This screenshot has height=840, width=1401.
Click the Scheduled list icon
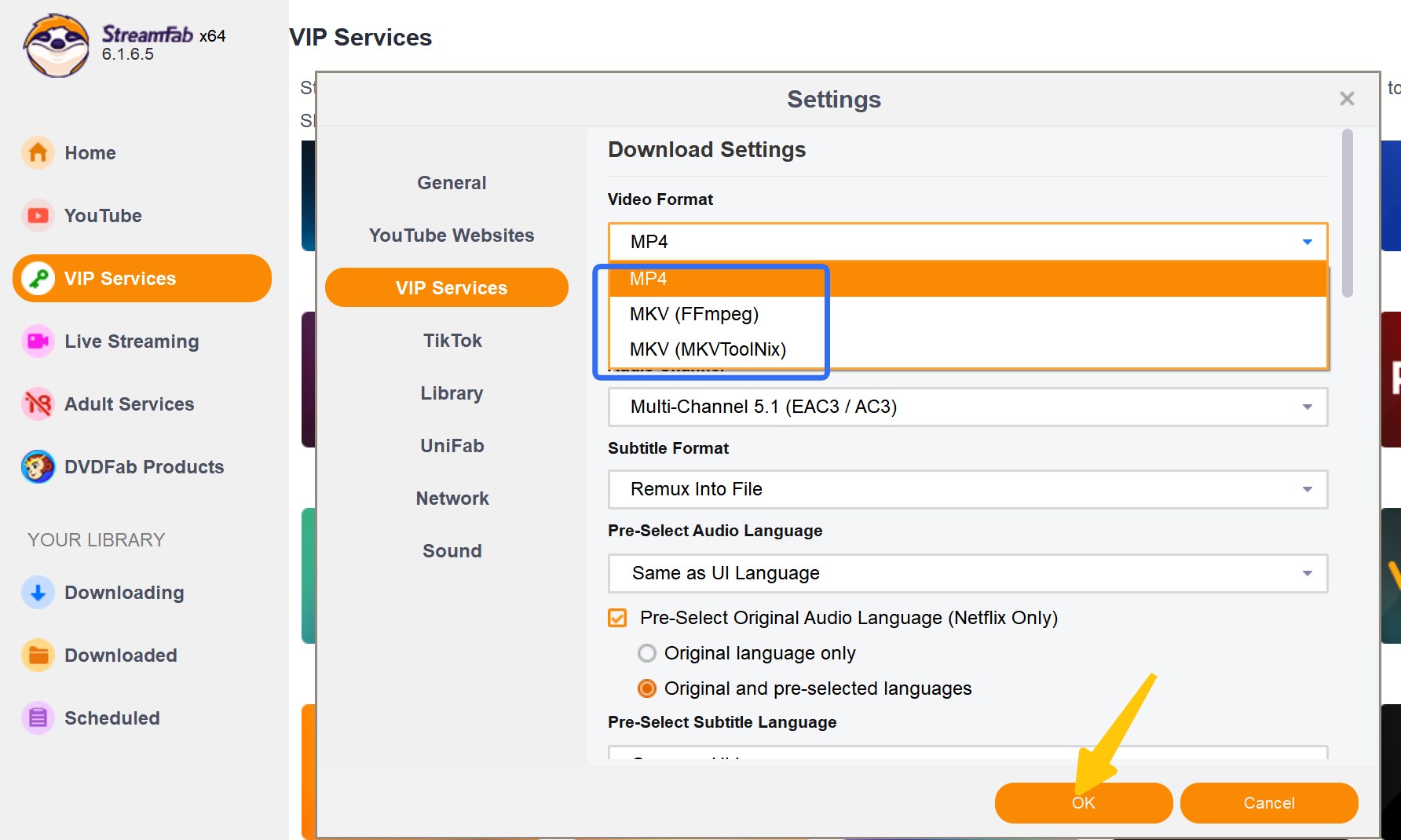pyautogui.click(x=38, y=718)
